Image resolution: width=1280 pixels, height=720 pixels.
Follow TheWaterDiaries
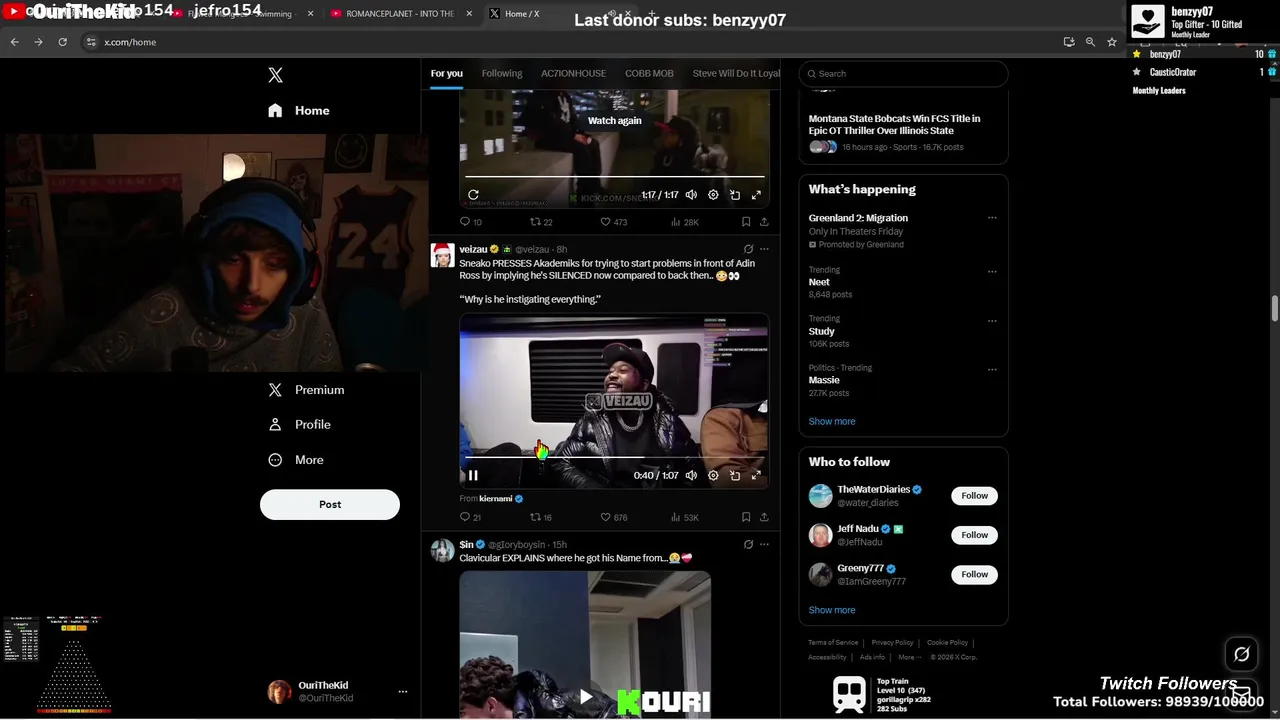[974, 496]
